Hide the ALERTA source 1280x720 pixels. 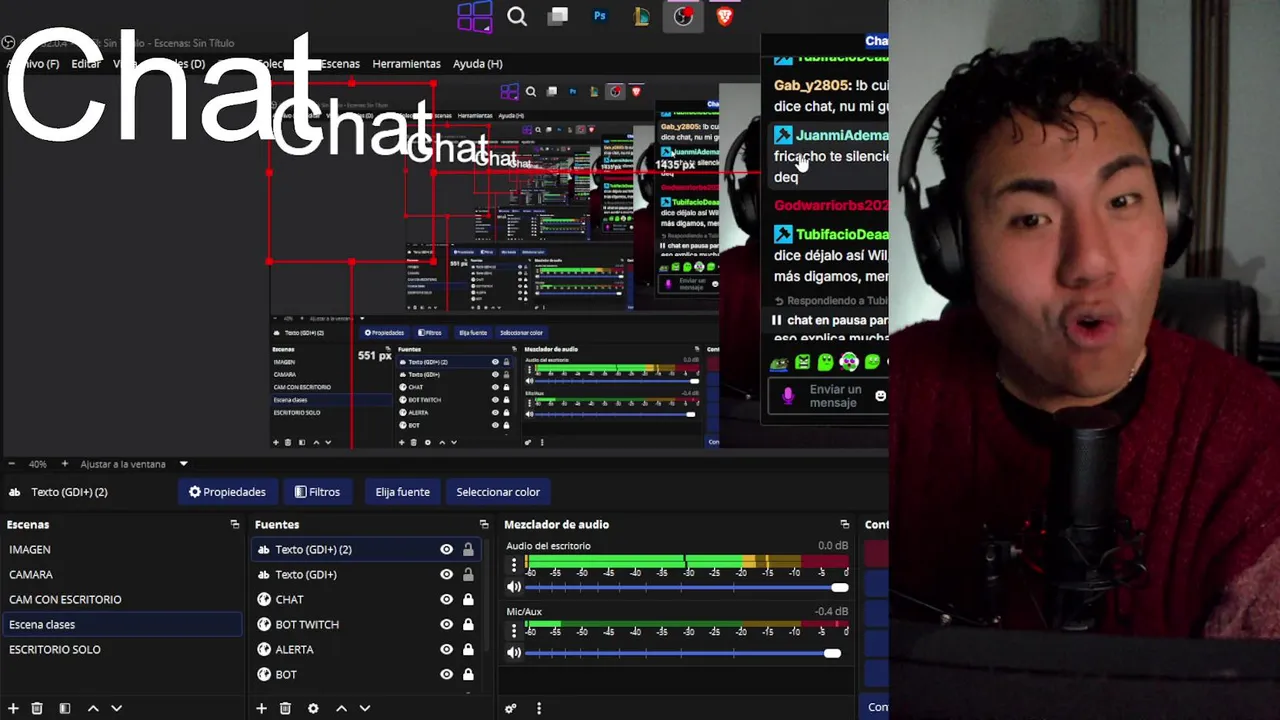click(446, 649)
